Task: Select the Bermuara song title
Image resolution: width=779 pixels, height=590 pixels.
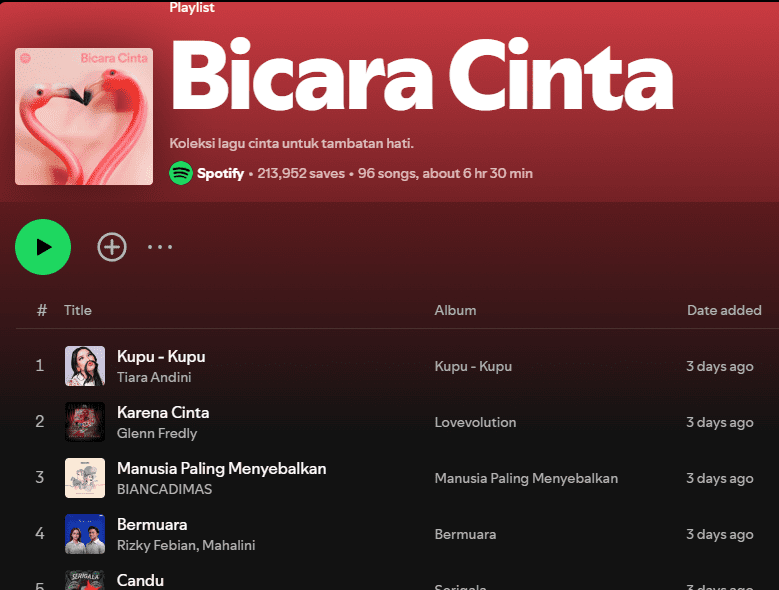Action: [152, 524]
